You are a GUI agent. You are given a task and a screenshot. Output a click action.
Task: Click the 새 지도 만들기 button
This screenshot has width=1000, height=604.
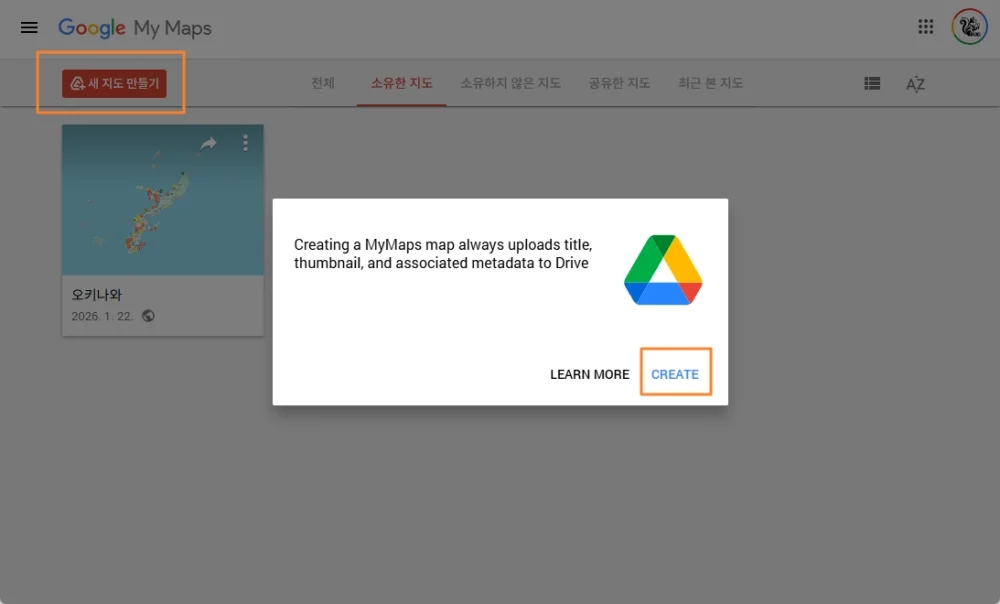click(114, 83)
